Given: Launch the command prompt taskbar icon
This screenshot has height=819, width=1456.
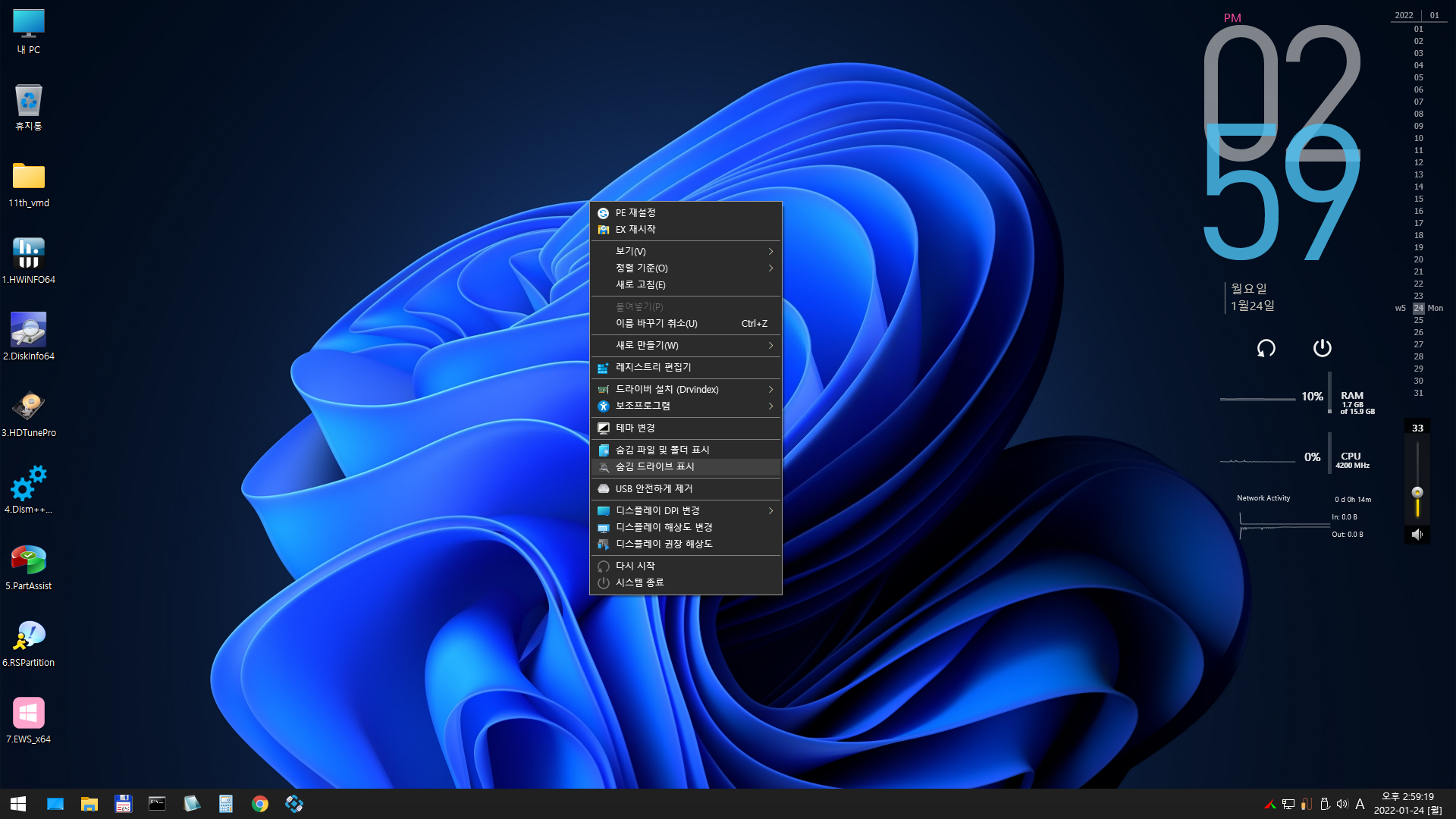Looking at the screenshot, I should pos(157,804).
